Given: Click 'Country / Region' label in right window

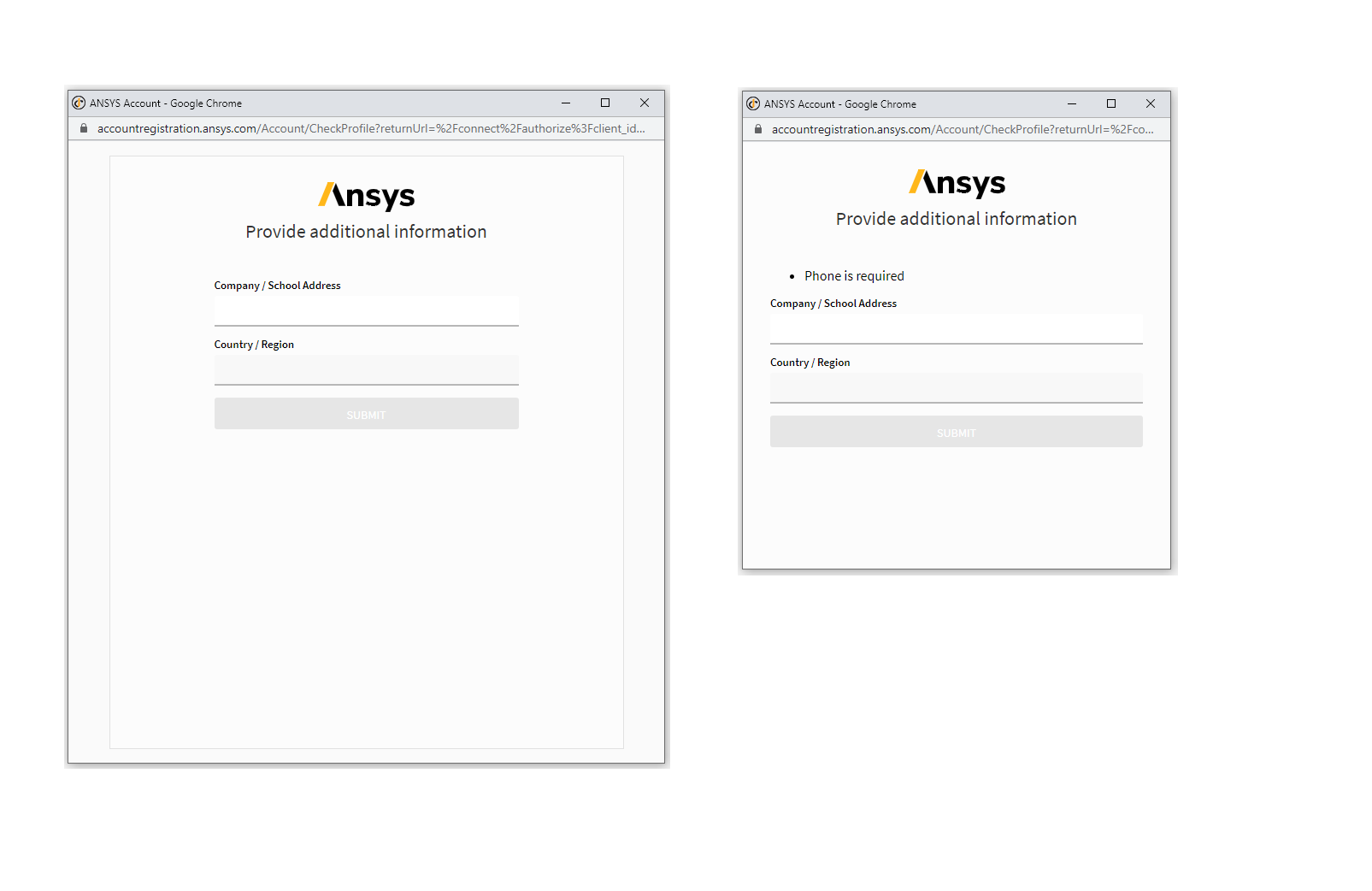Looking at the screenshot, I should [x=810, y=363].
